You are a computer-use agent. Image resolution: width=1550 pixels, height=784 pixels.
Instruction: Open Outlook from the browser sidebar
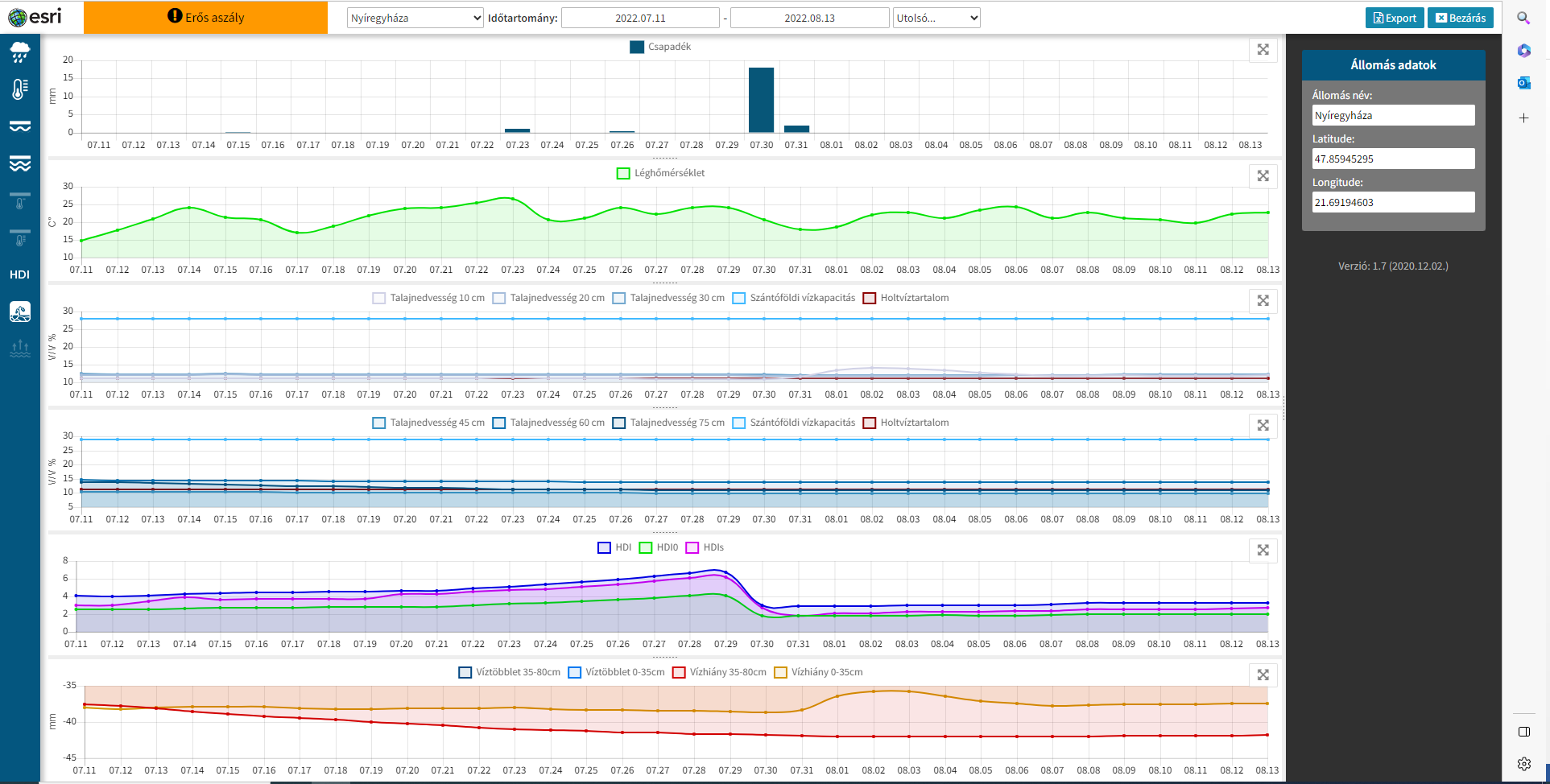click(1523, 83)
